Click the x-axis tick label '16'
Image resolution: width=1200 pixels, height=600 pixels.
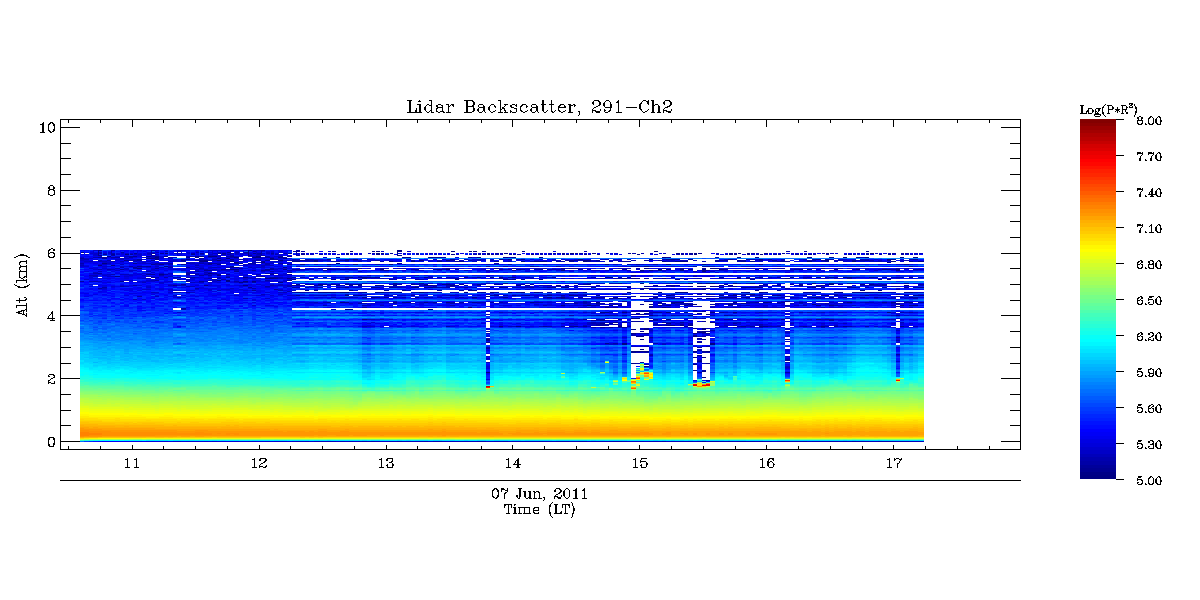766,464
